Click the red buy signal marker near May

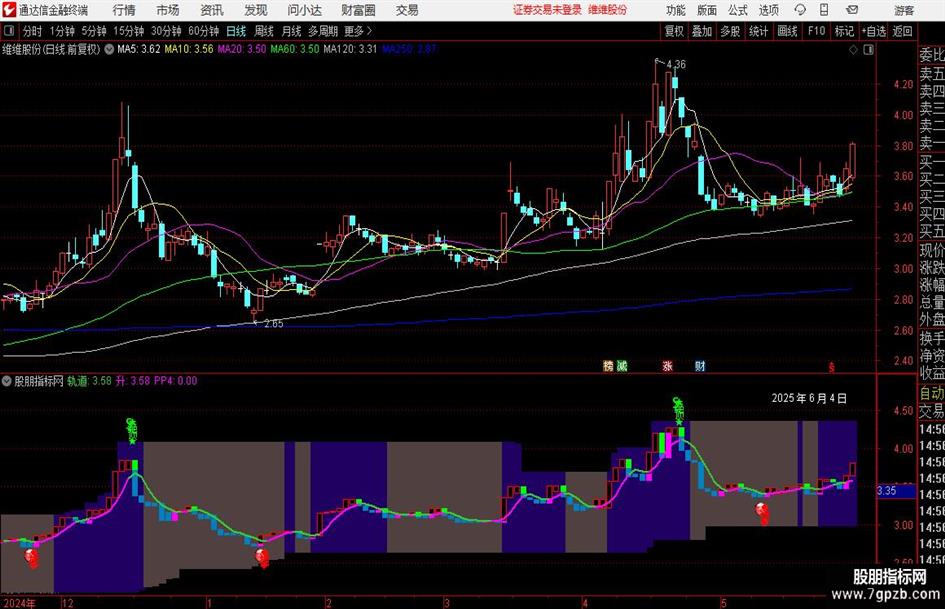762,513
